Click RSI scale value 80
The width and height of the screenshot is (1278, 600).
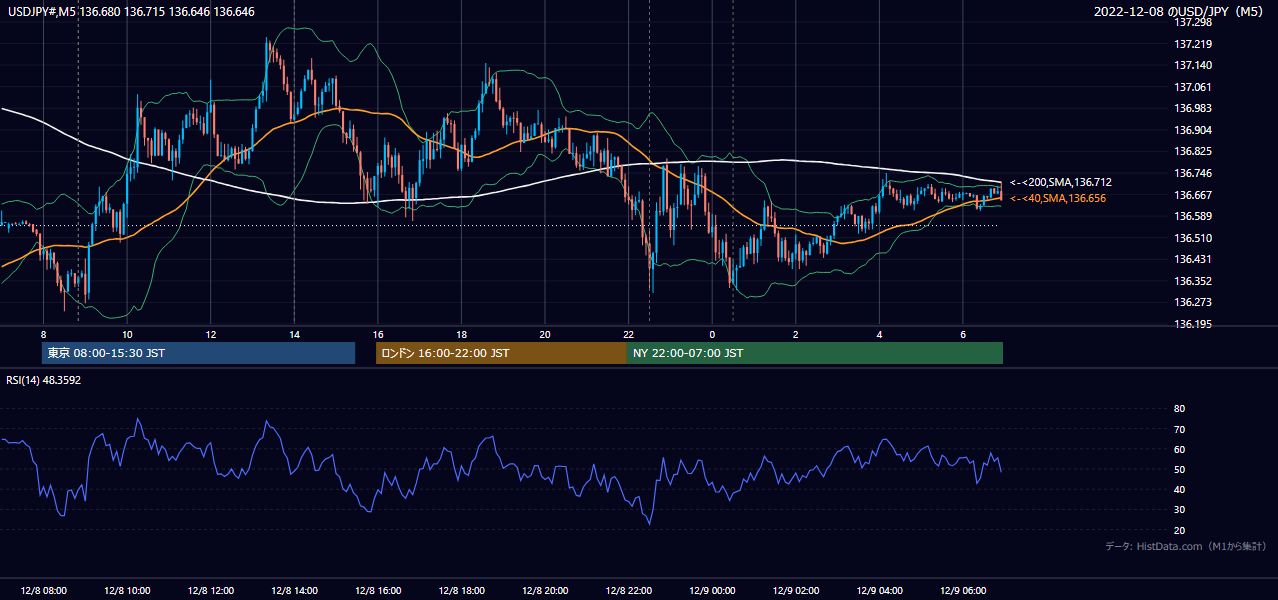tap(1179, 409)
